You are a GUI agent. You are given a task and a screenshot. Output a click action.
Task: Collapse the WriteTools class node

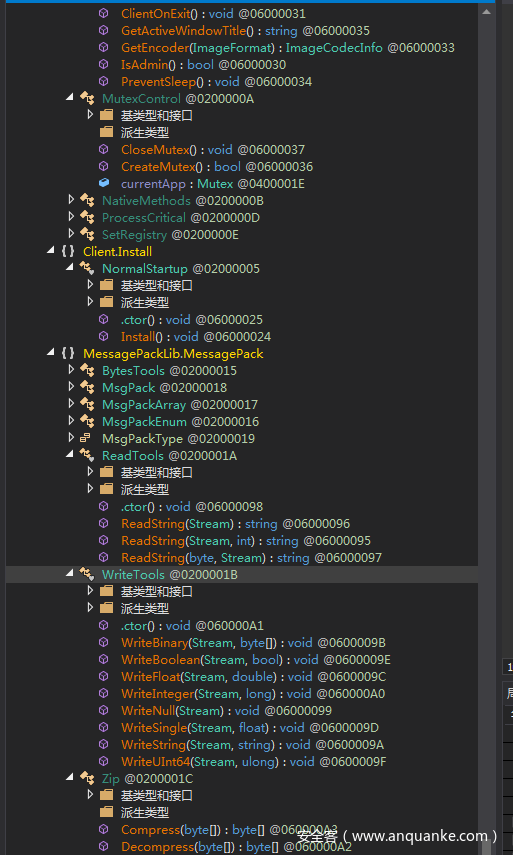pyautogui.click(x=70, y=574)
